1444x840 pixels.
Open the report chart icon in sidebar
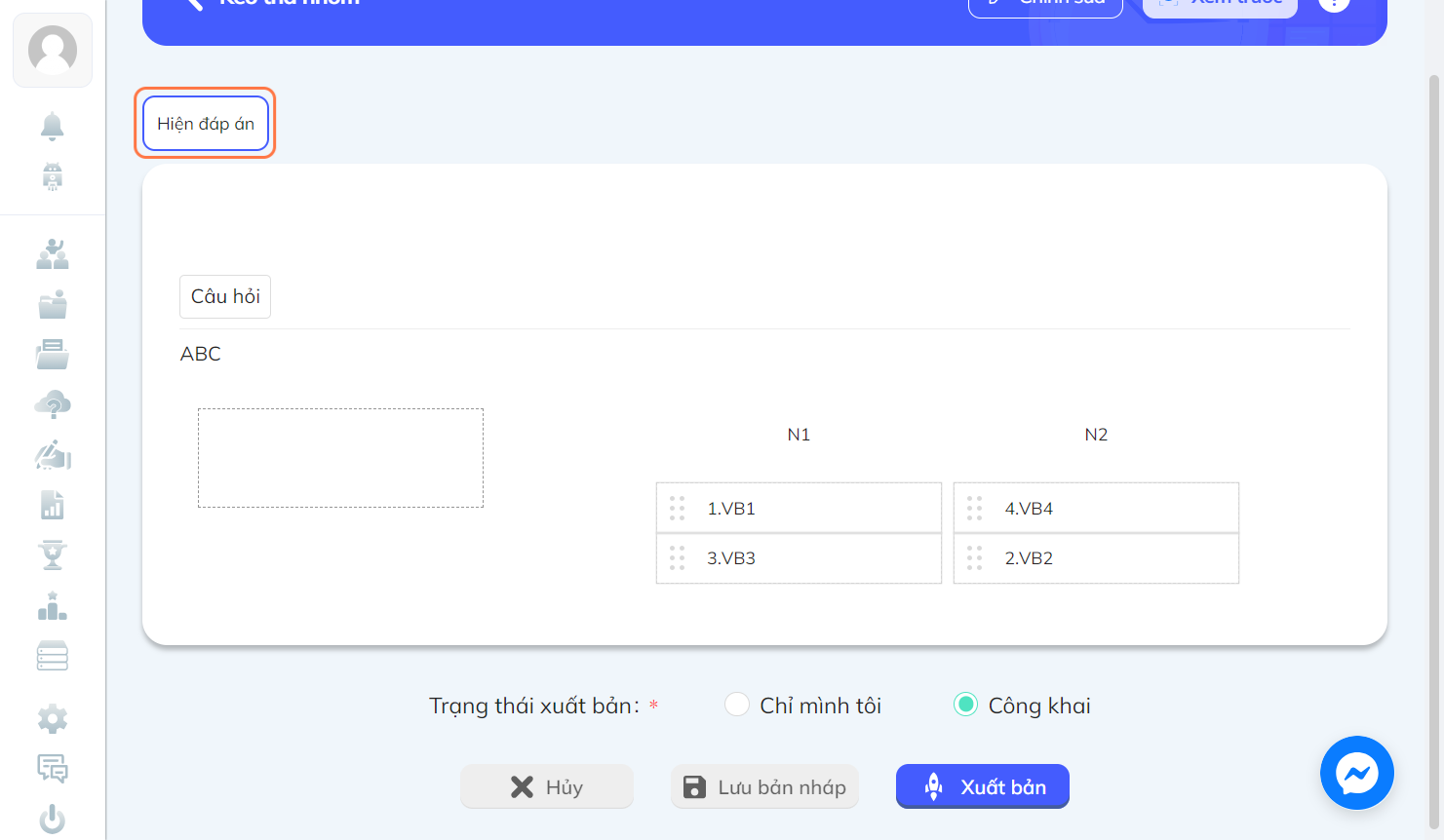[x=53, y=505]
